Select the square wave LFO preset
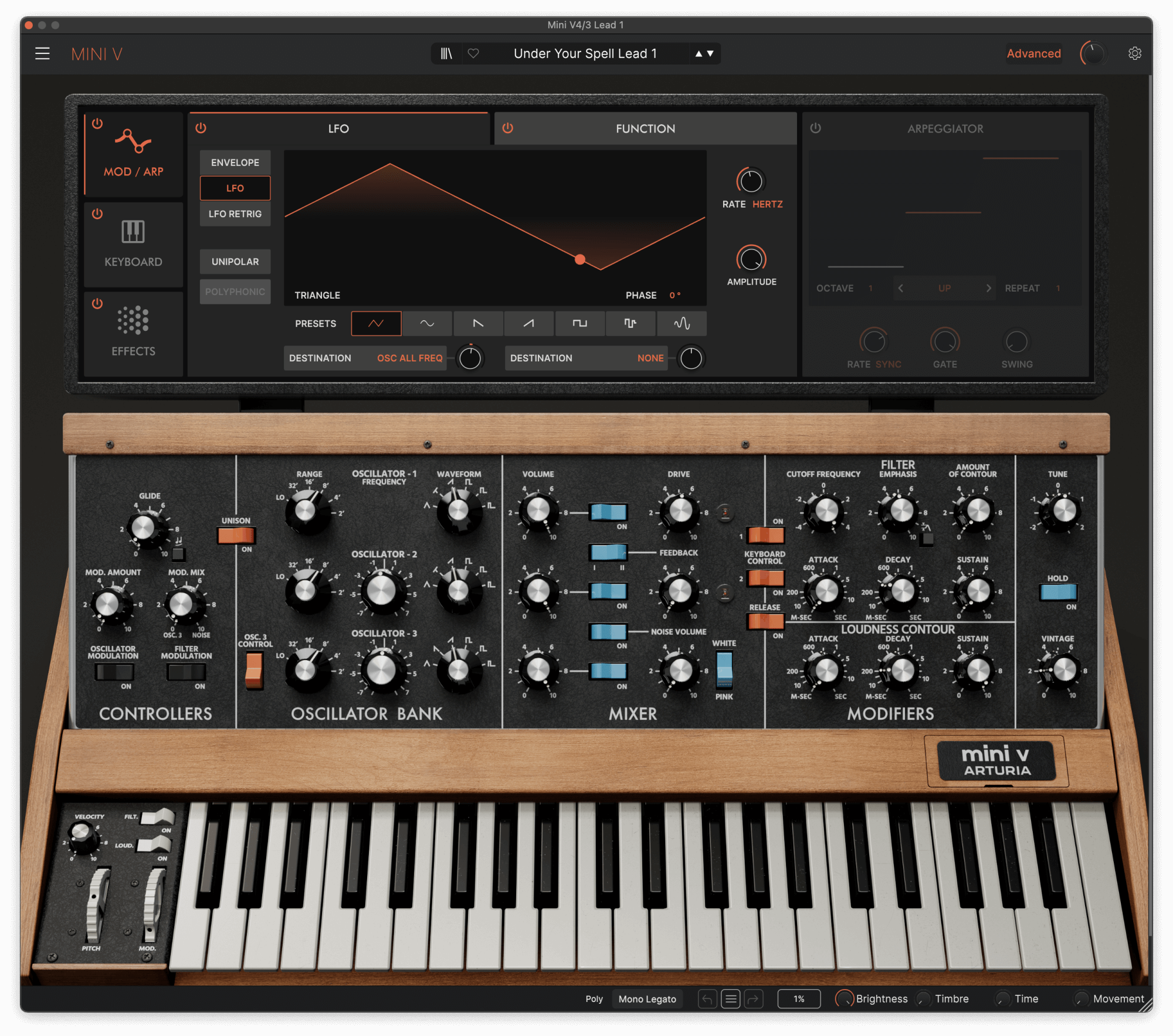This screenshot has height=1036, width=1173. pyautogui.click(x=579, y=323)
